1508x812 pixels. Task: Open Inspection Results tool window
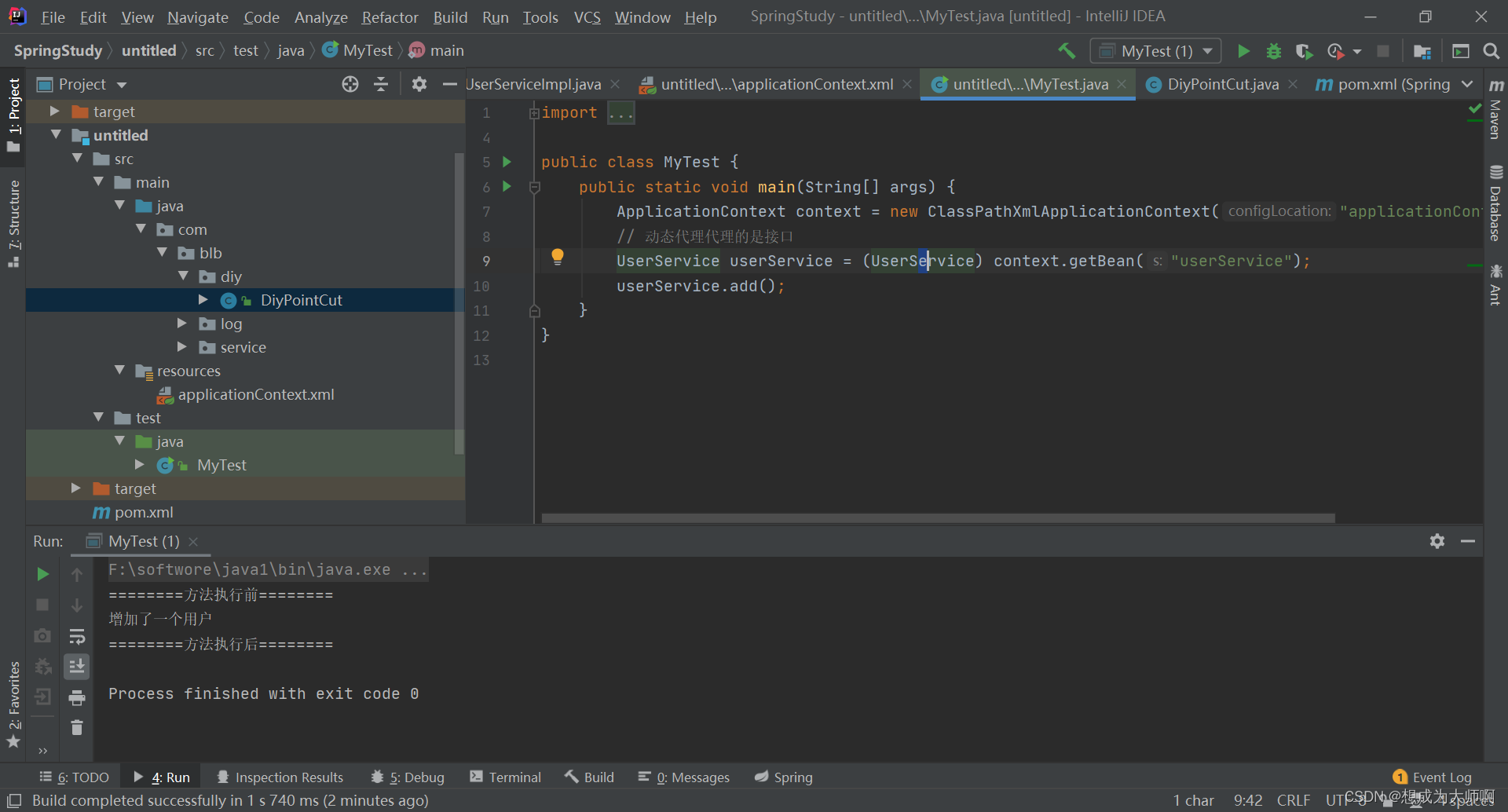[280, 777]
